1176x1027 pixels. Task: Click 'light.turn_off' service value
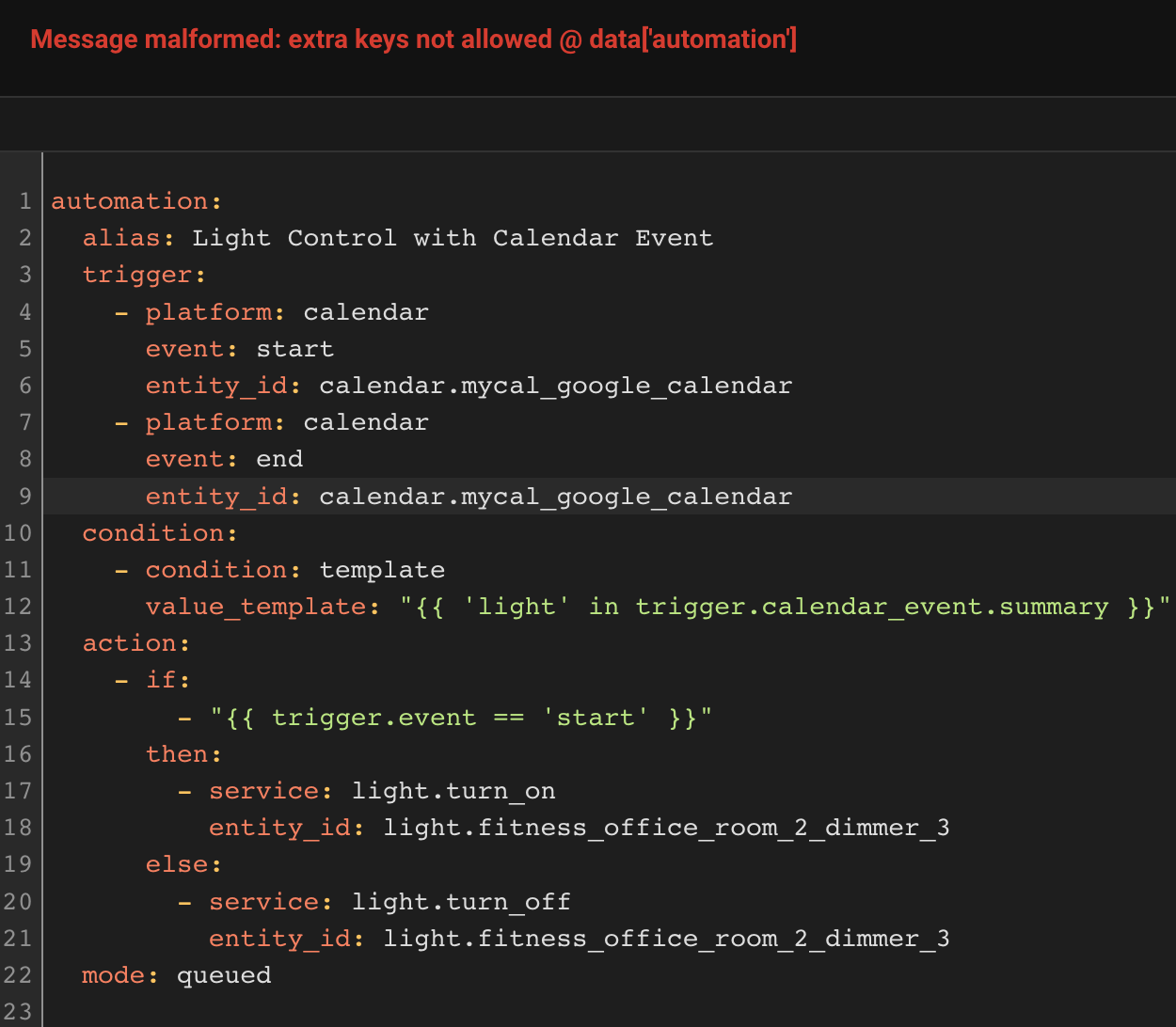pos(461,902)
